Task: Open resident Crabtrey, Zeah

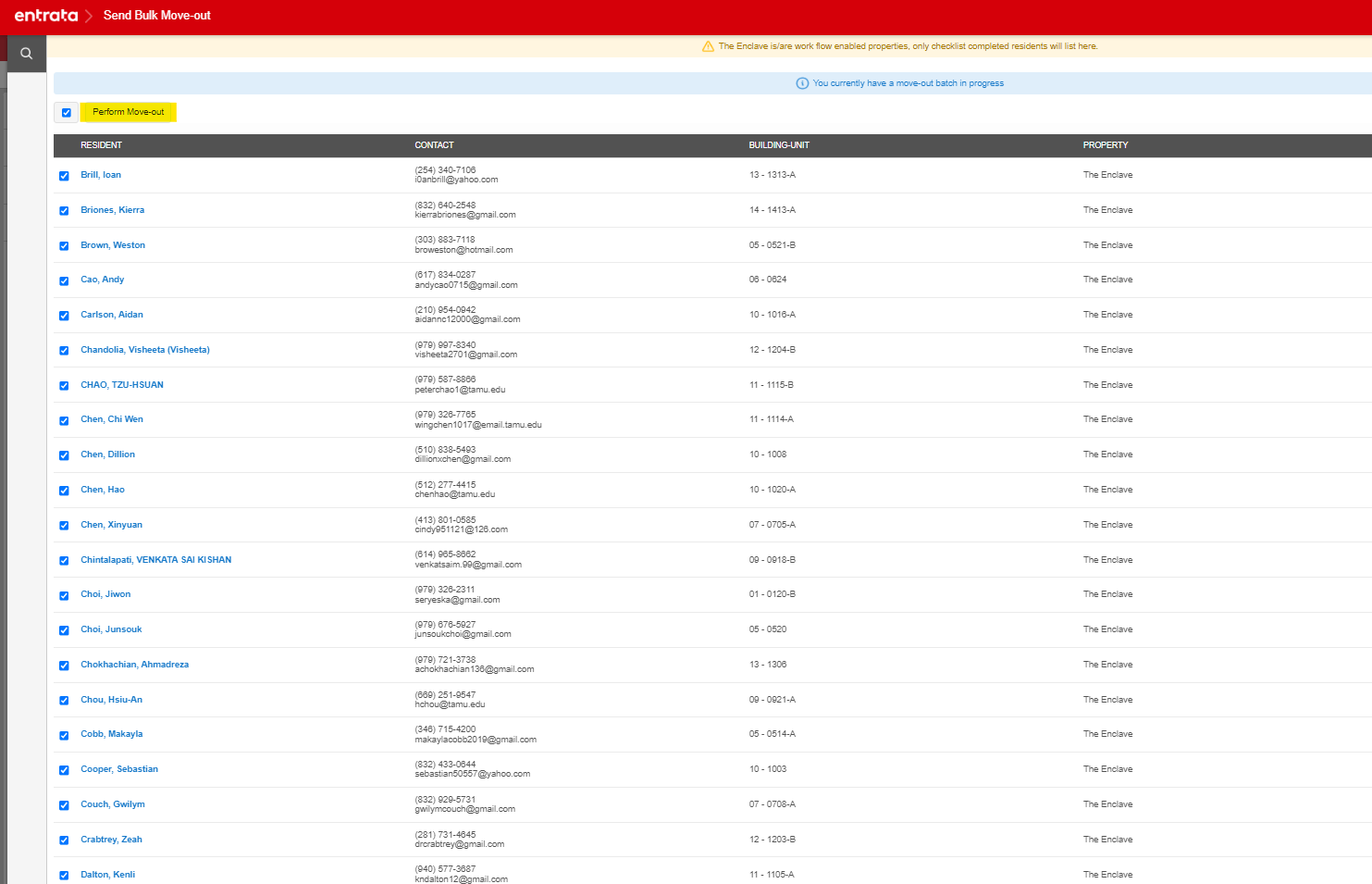Action: pyautogui.click(x=112, y=840)
